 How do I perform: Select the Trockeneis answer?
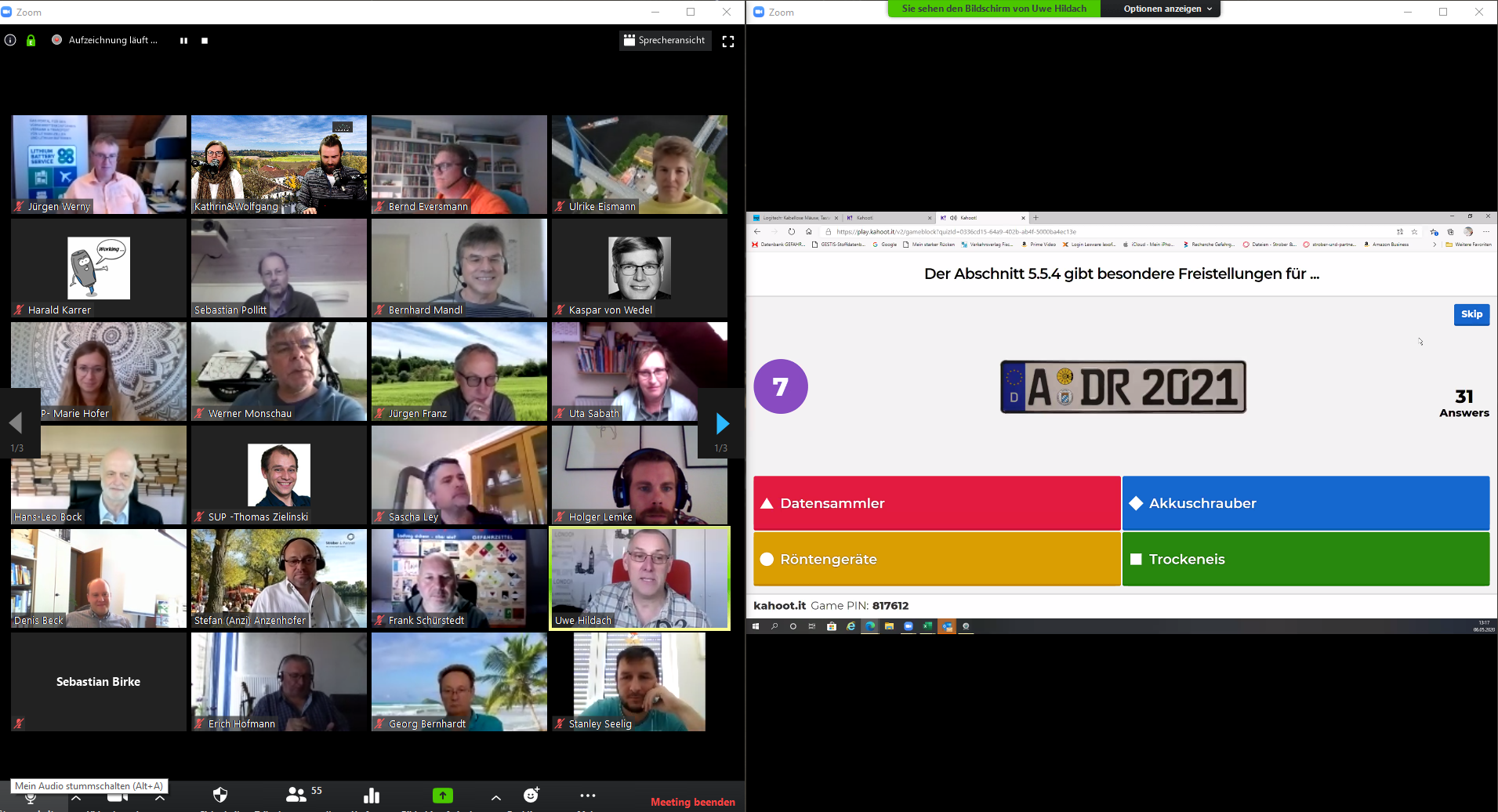[x=1306, y=559]
